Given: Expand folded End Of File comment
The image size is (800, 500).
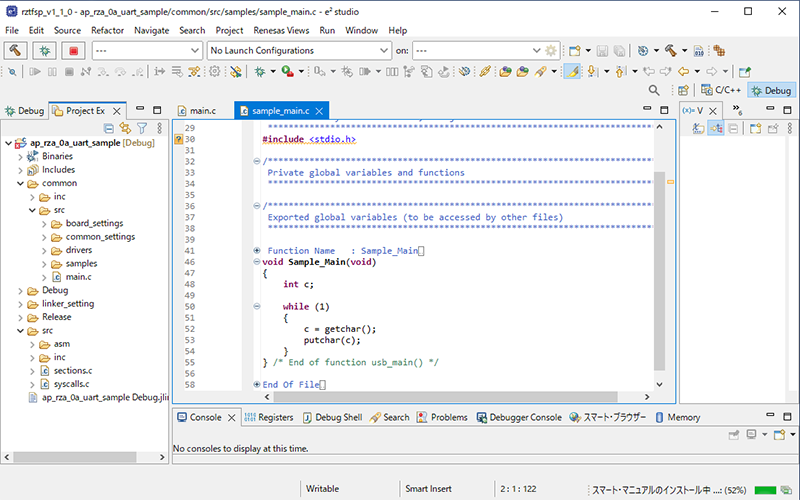Looking at the screenshot, I should point(257,384).
